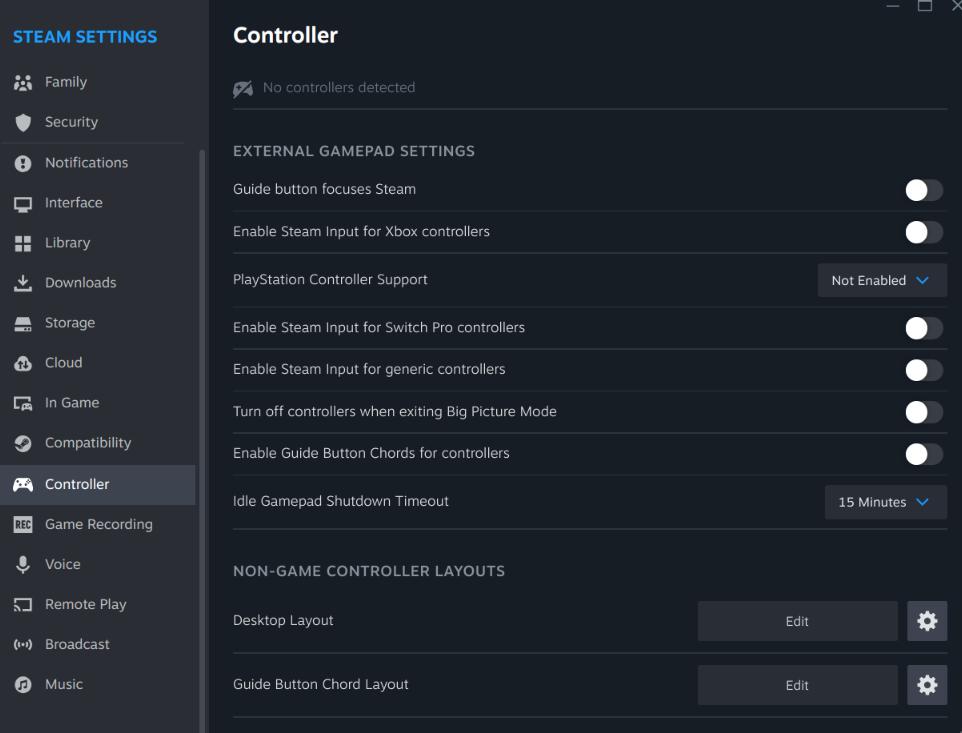Edit the Guide Button Chord Layout
962x733 pixels.
pos(797,685)
